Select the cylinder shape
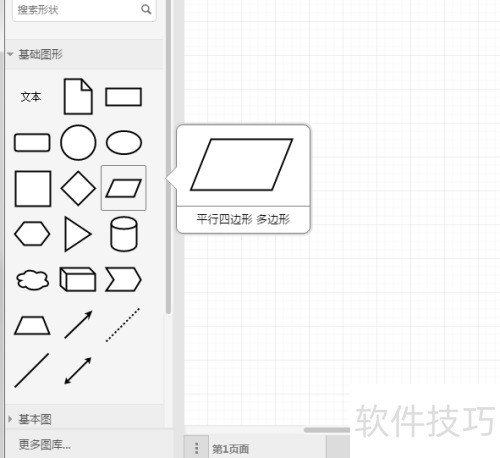 124,234
